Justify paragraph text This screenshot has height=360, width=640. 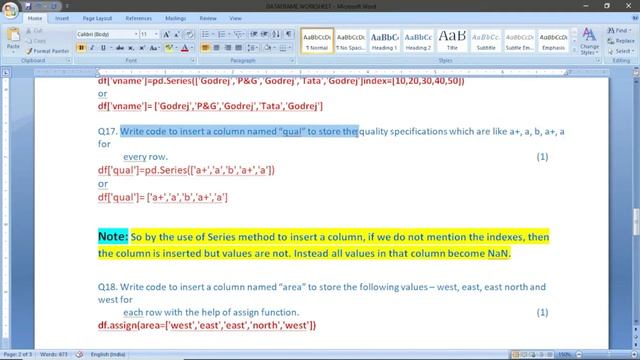coord(239,48)
